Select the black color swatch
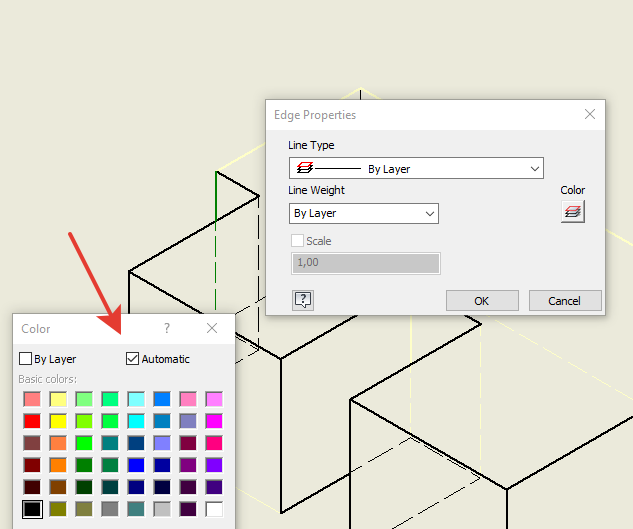Viewport: 633px width, 529px height. [32, 509]
